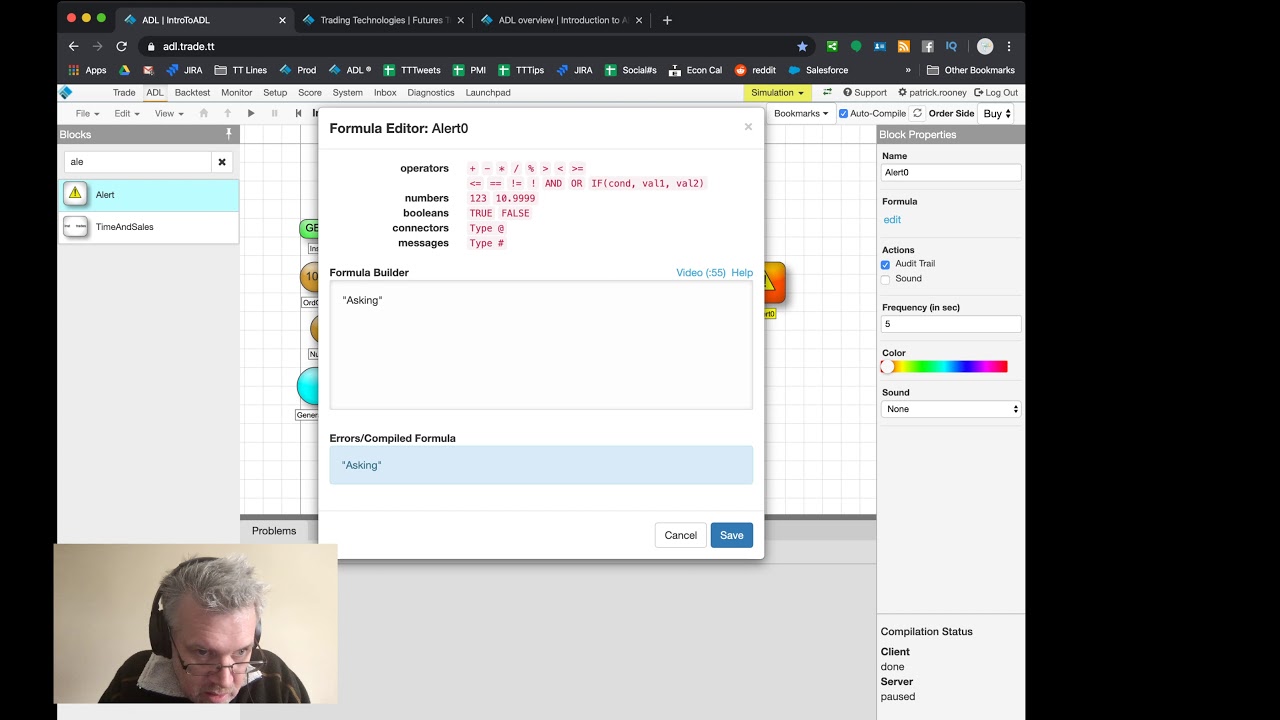The width and height of the screenshot is (1280, 720).
Task: Clear the block search field
Action: click(222, 162)
